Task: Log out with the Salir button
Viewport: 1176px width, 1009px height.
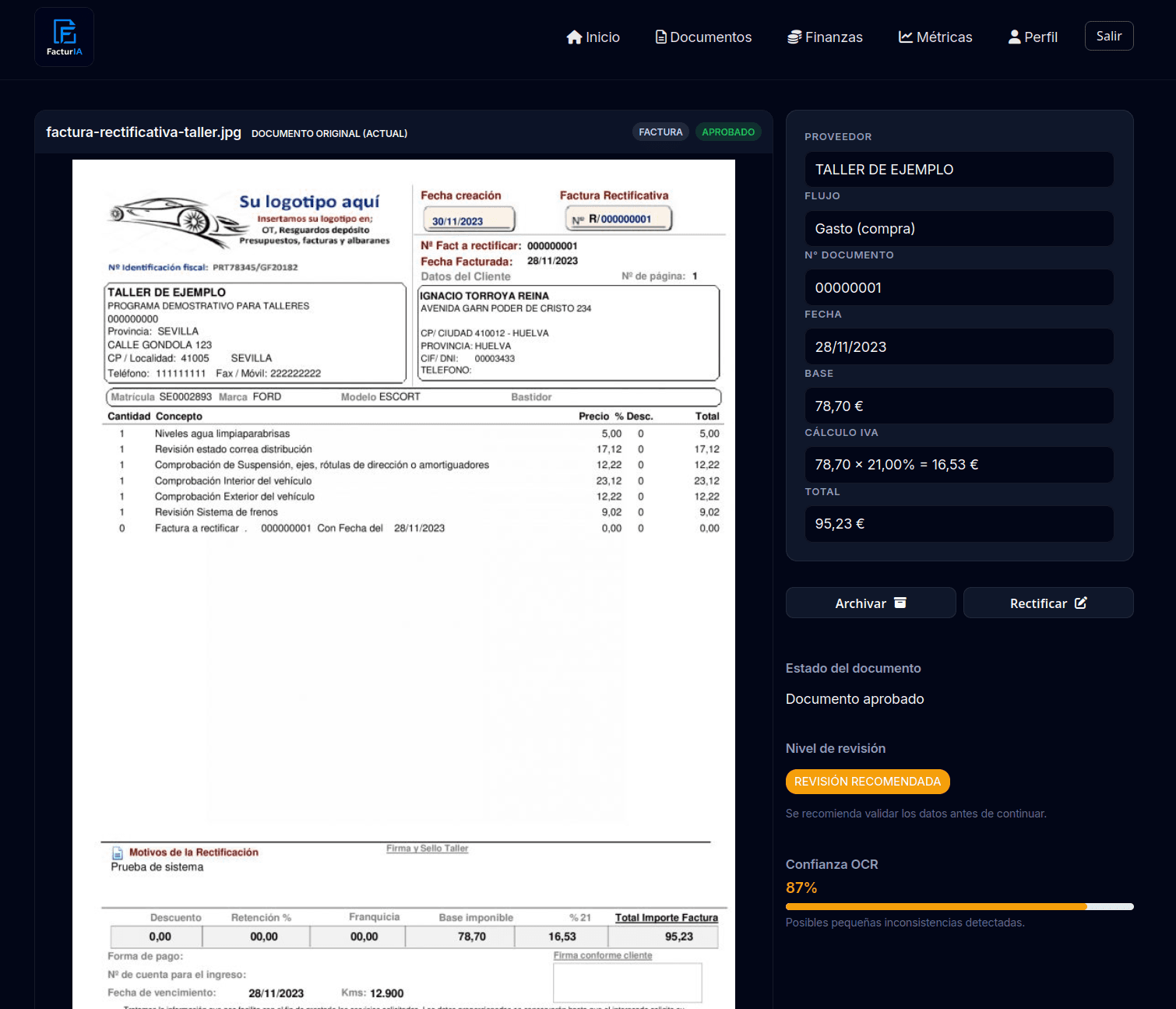Action: [x=1109, y=36]
